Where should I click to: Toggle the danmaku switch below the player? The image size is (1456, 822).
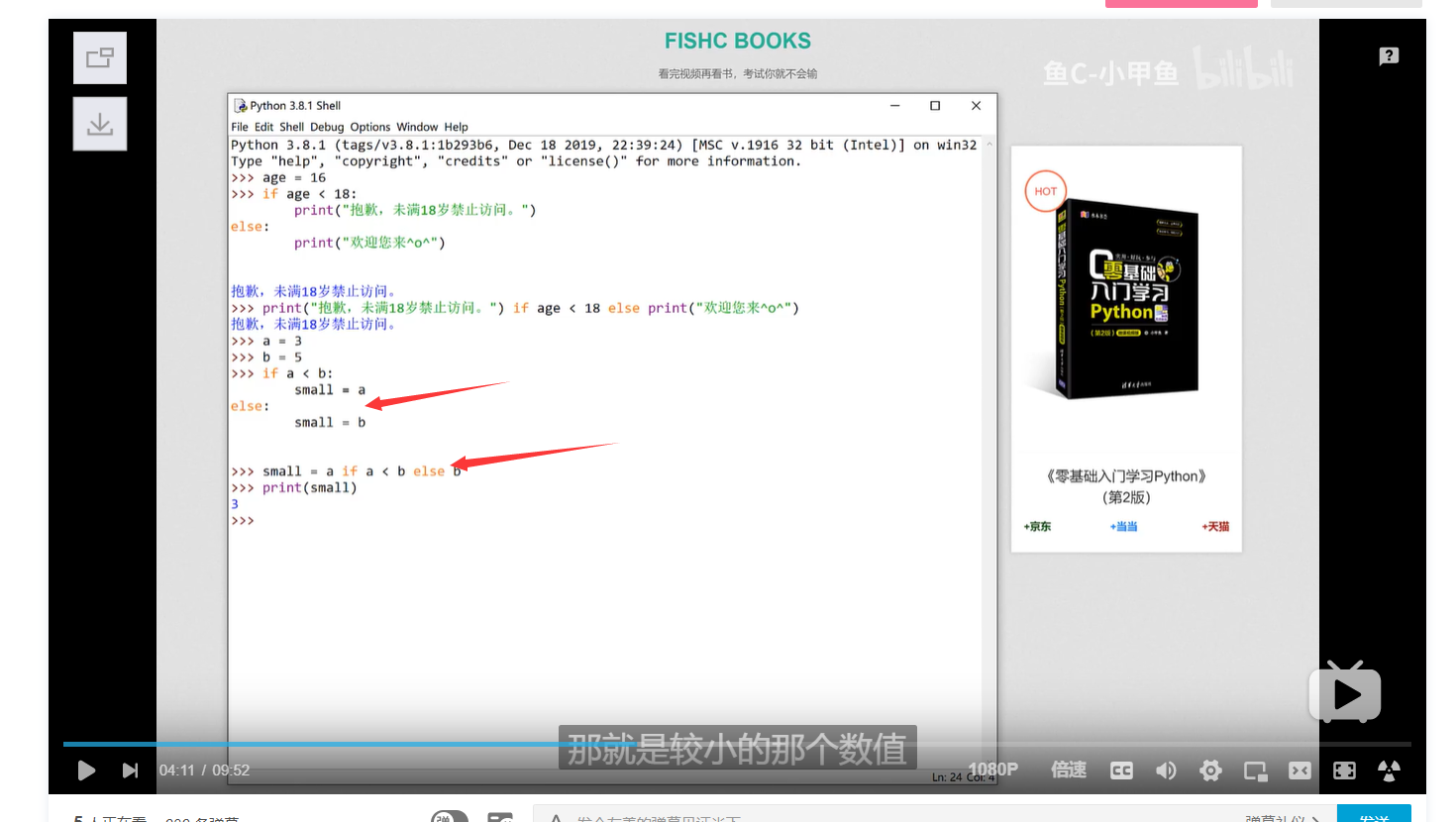coord(449,818)
